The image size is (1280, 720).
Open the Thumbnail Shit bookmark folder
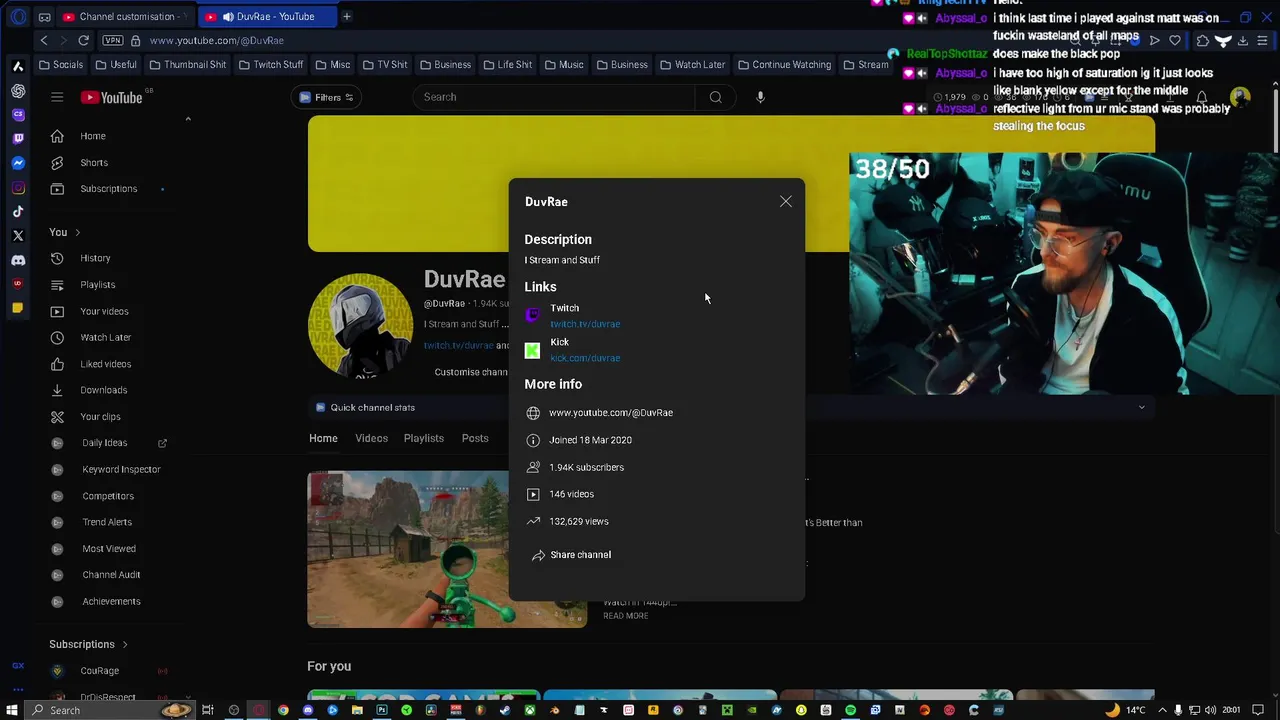tap(187, 65)
